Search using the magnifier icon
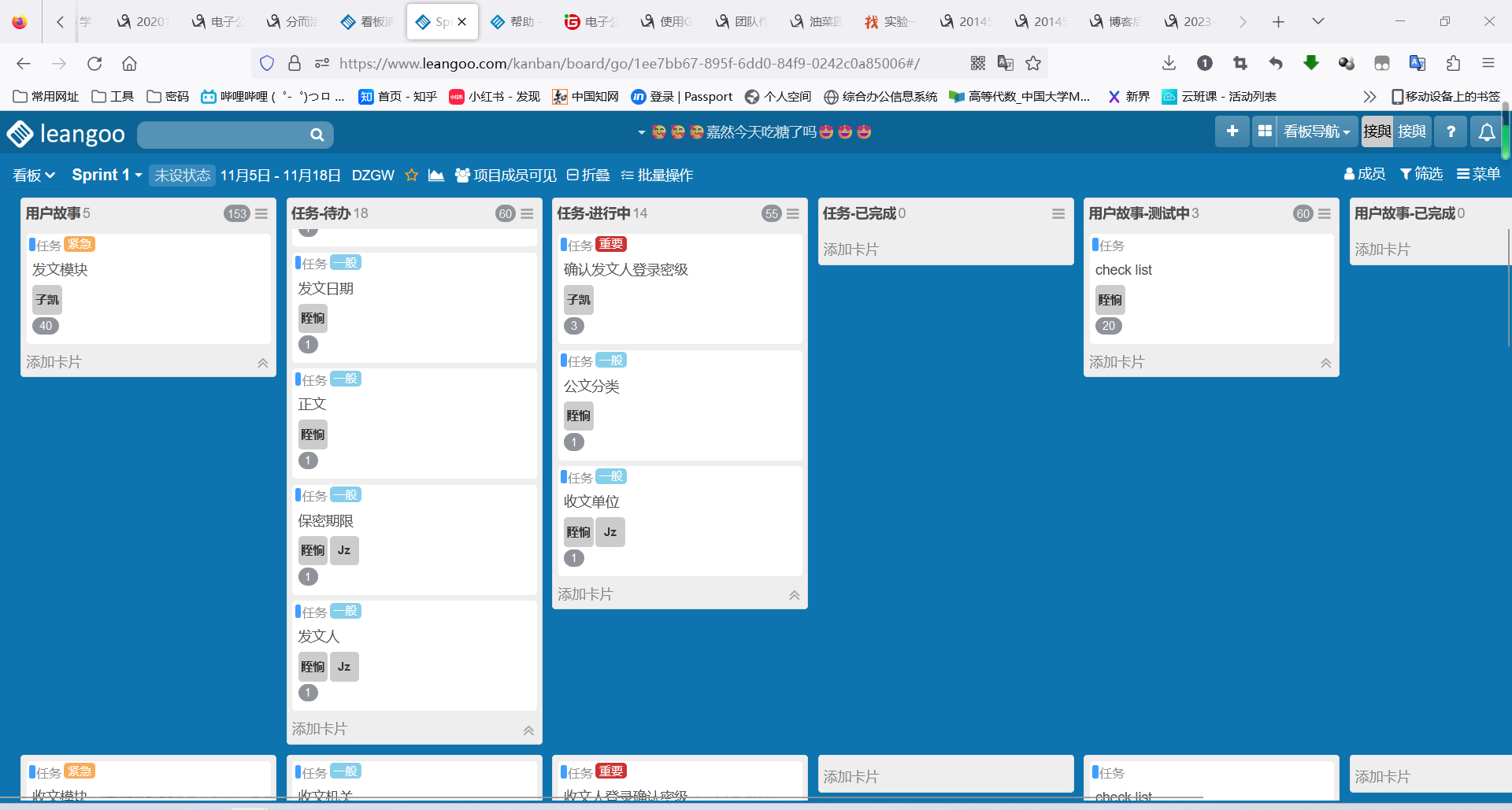Screen dimensions: 1512x810 317,135
